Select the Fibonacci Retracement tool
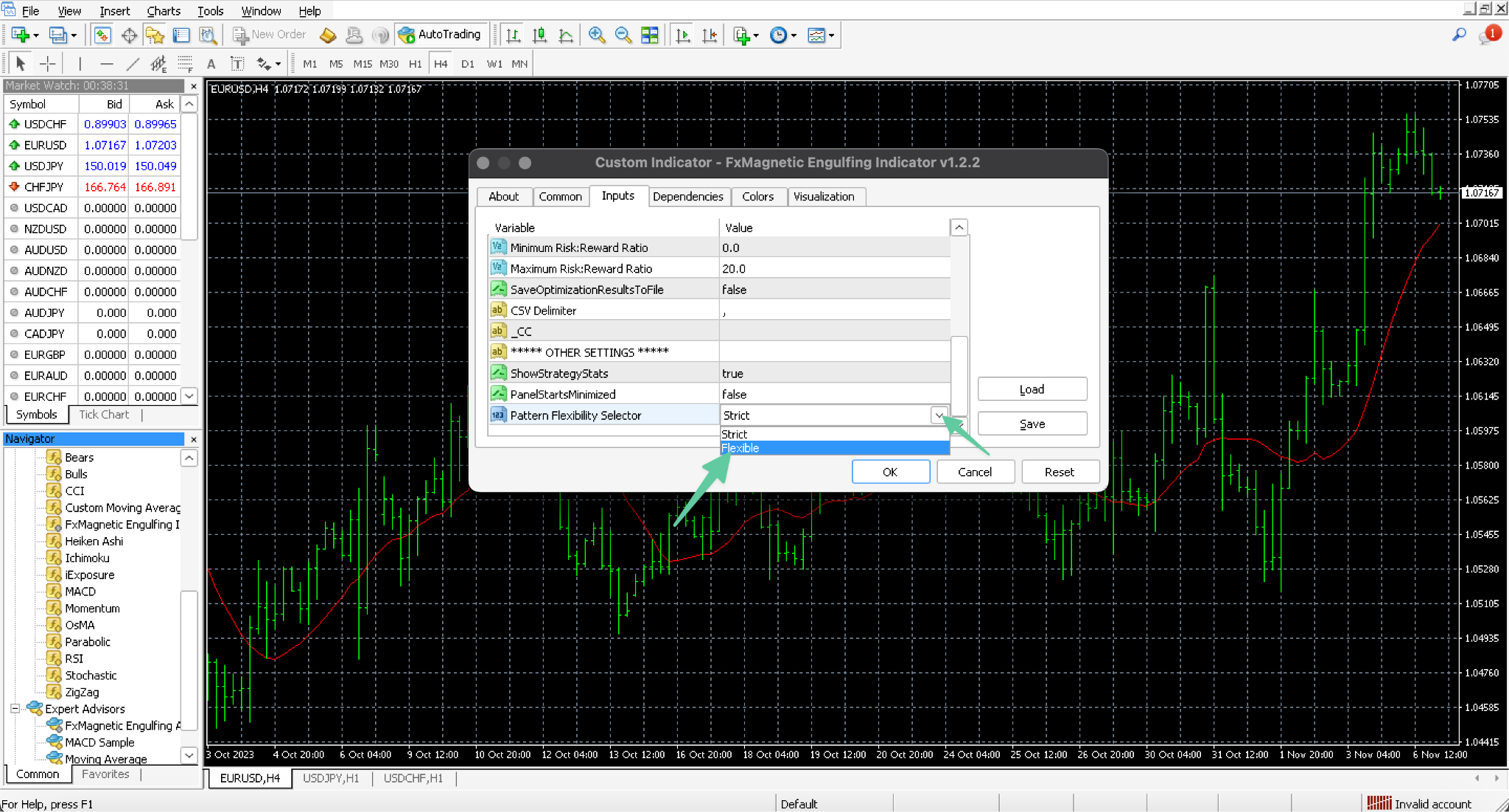The image size is (1509, 812). click(185, 64)
